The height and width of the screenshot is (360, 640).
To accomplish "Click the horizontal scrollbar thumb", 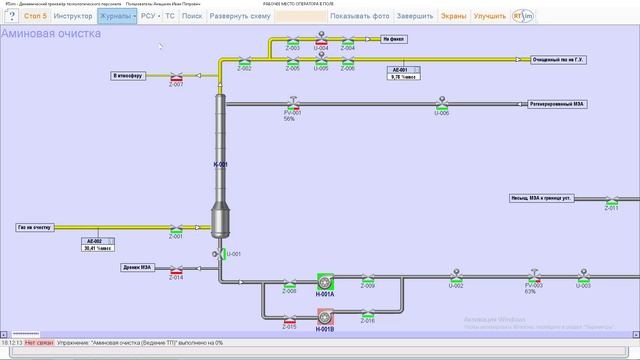I will pyautogui.click(x=26, y=334).
